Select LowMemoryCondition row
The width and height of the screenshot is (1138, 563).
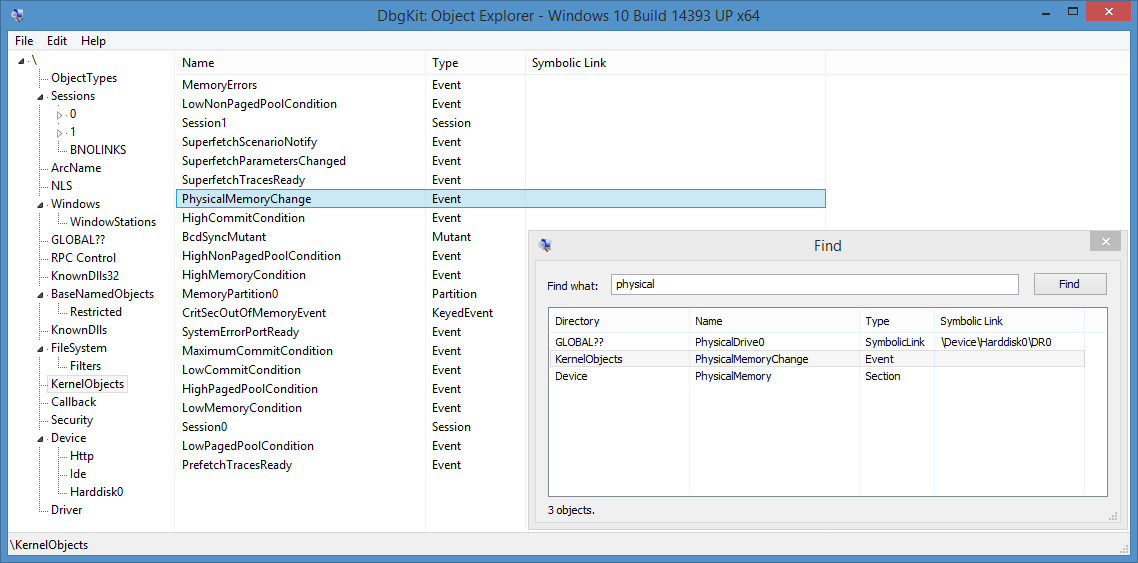click(x=352, y=408)
